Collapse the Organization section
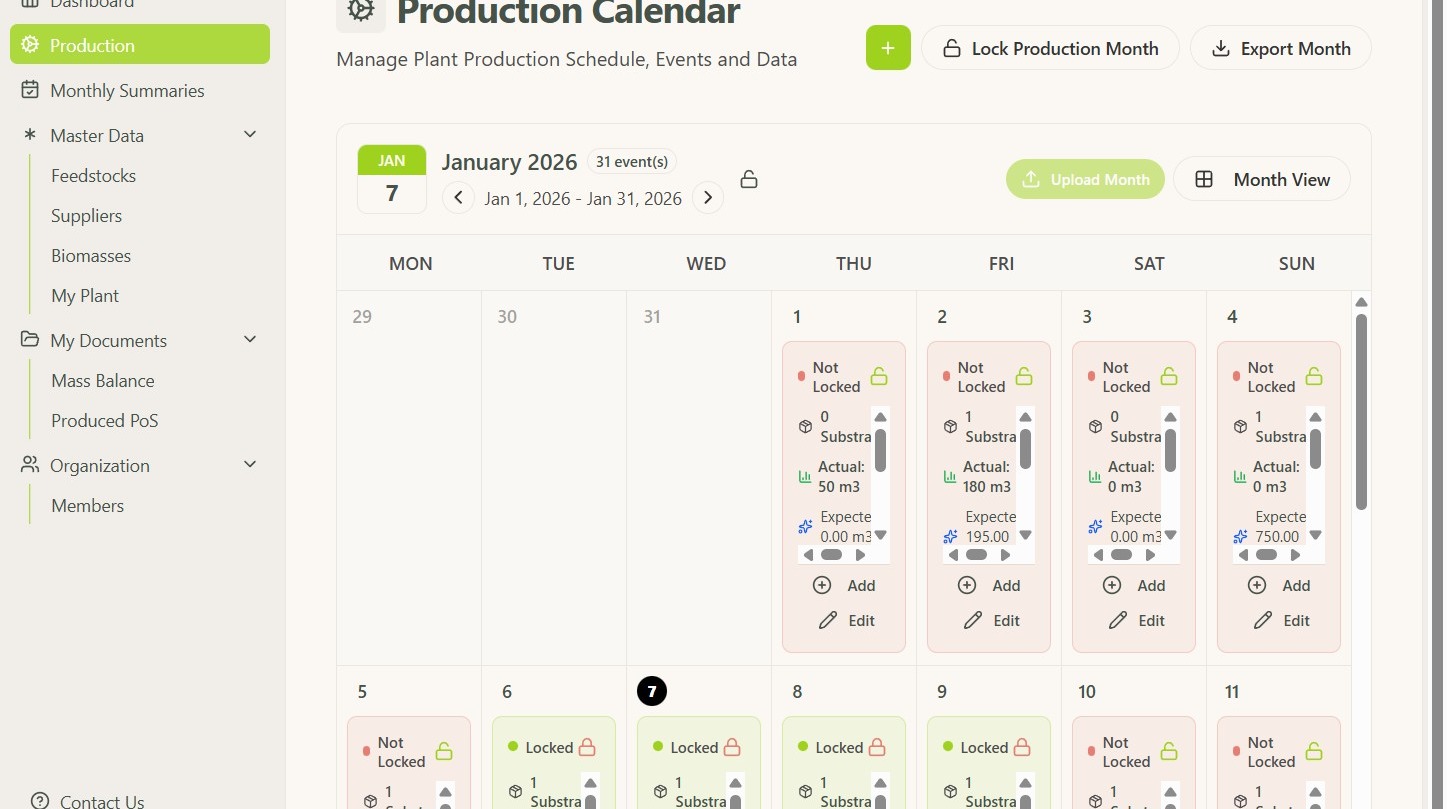Screen dimensions: 1447x809 (x=250, y=465)
